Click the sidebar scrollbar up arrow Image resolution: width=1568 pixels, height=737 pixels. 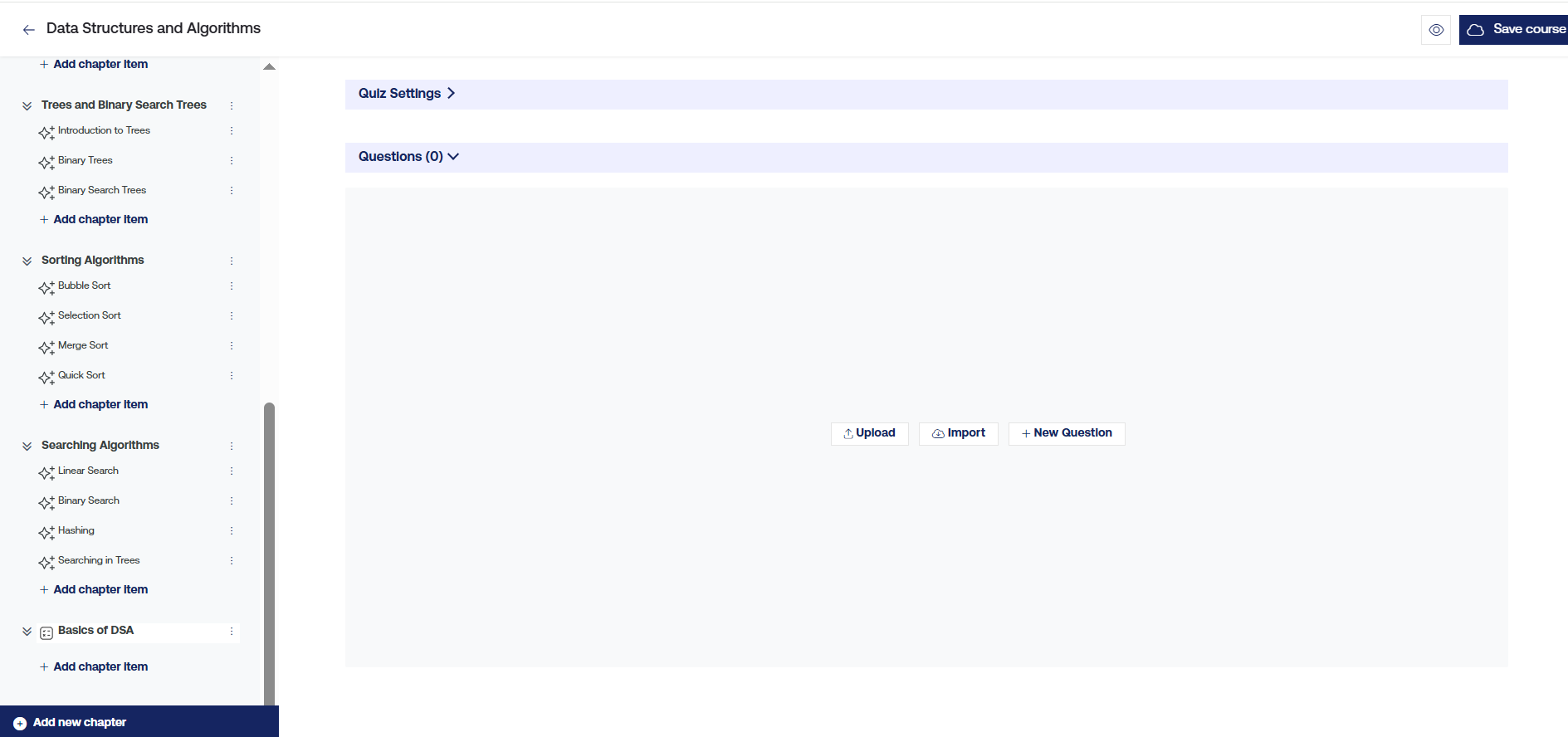pos(269,66)
